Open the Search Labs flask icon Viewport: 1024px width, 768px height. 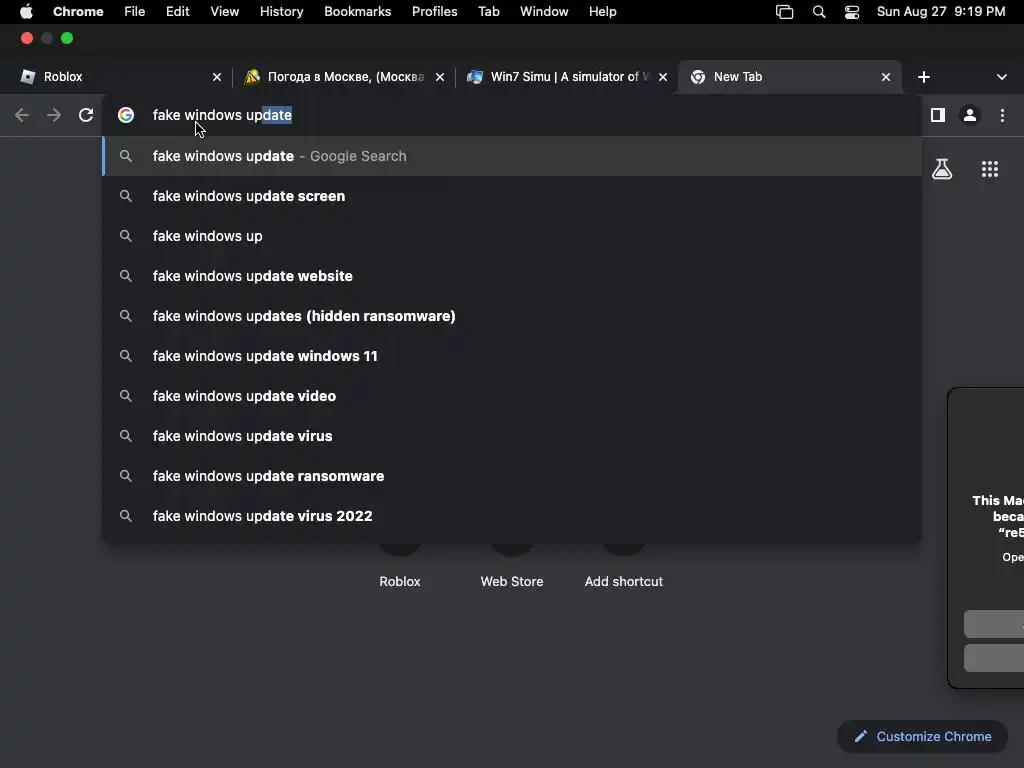click(942, 169)
